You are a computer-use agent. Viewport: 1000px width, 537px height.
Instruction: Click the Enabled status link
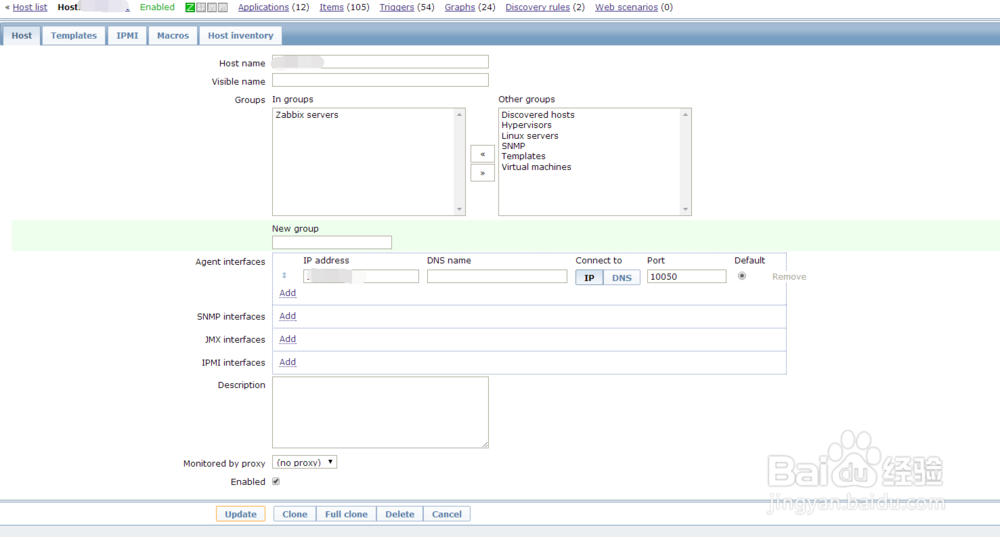pyautogui.click(x=157, y=7)
